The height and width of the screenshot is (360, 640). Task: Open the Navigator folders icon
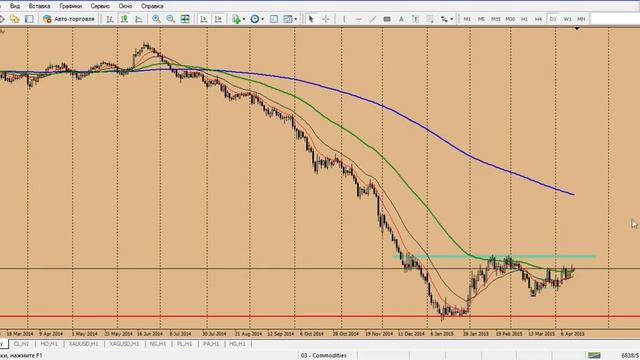coord(15,19)
